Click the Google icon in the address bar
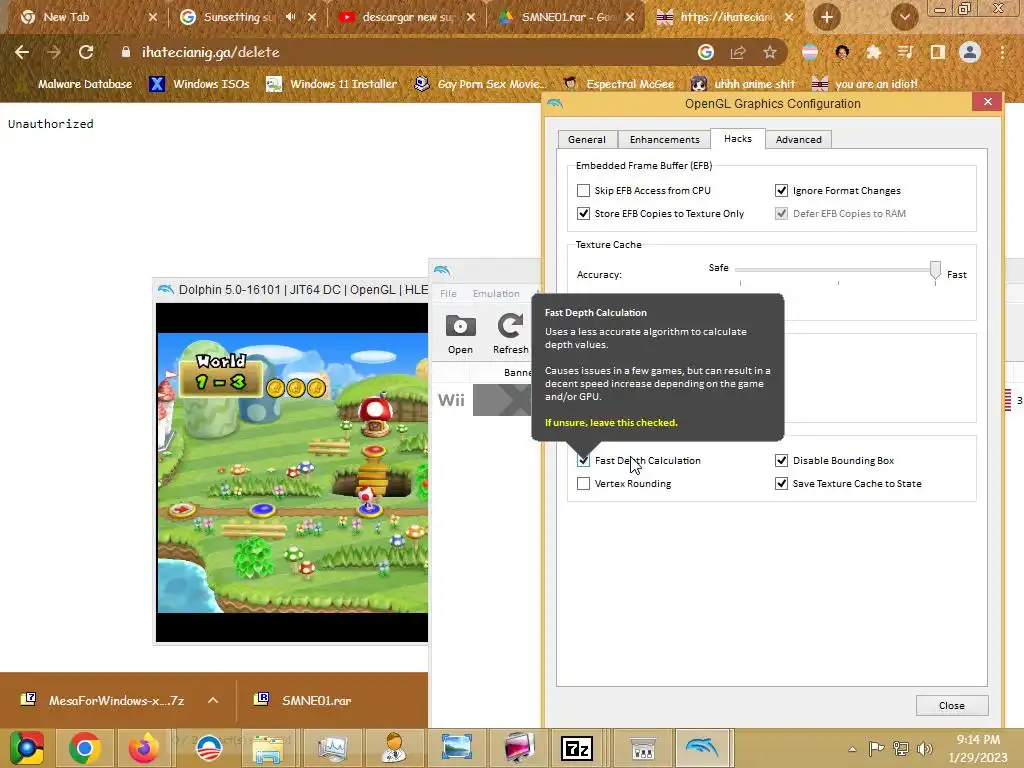This screenshot has height=768, width=1024. 706,52
